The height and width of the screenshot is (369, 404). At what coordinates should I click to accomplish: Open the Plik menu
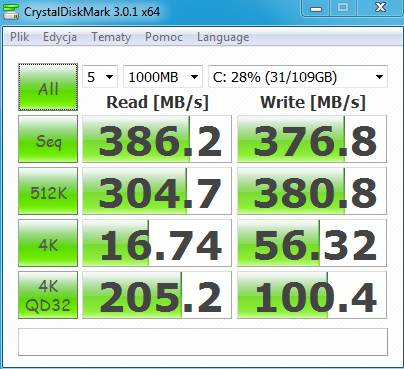point(20,37)
